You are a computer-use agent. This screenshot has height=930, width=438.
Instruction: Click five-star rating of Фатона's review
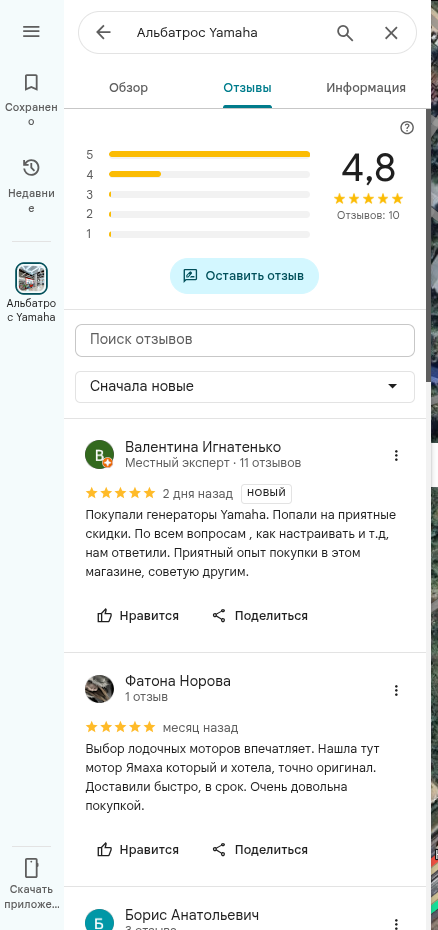click(x=120, y=727)
